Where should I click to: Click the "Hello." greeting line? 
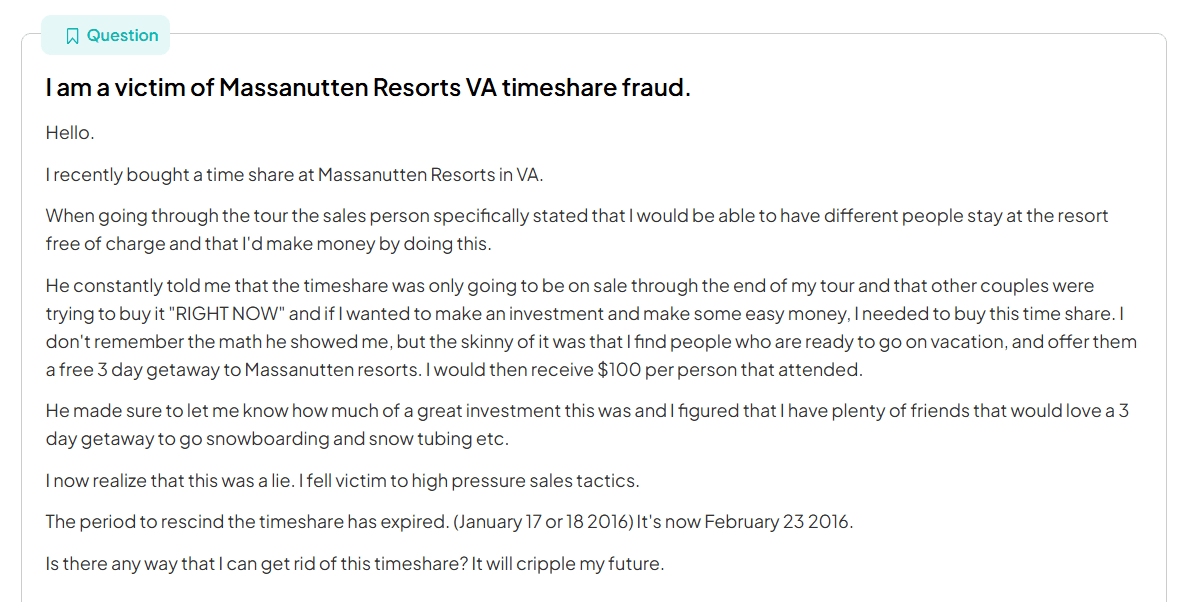70,133
